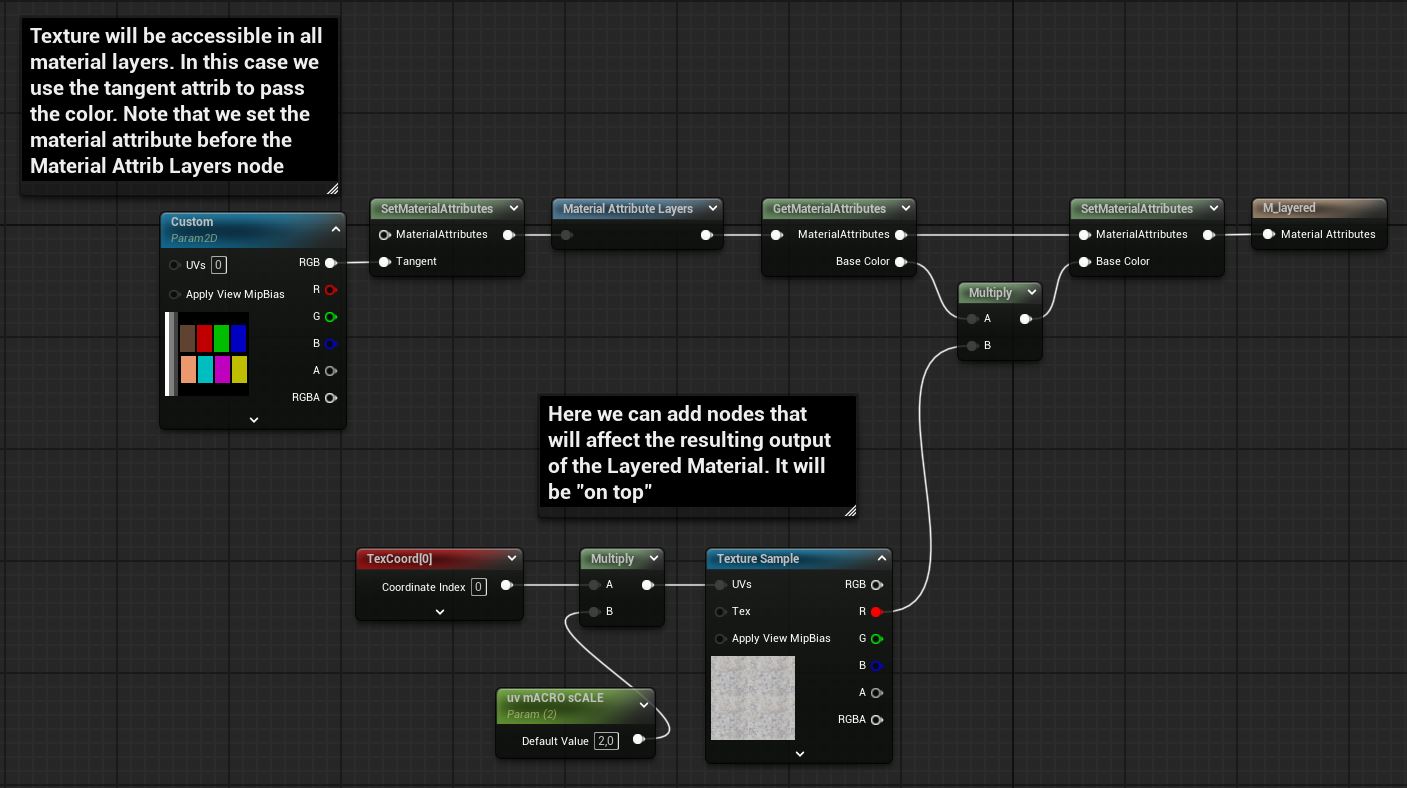Click green G output pin of Texture Sample
The width and height of the screenshot is (1407, 788).
(x=876, y=639)
